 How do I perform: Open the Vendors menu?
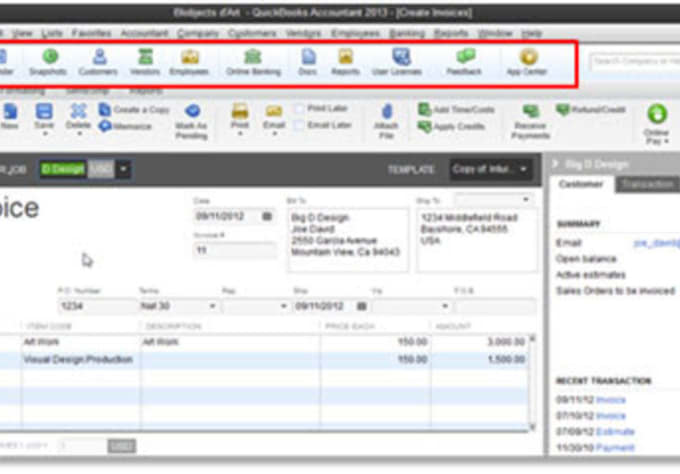point(304,33)
